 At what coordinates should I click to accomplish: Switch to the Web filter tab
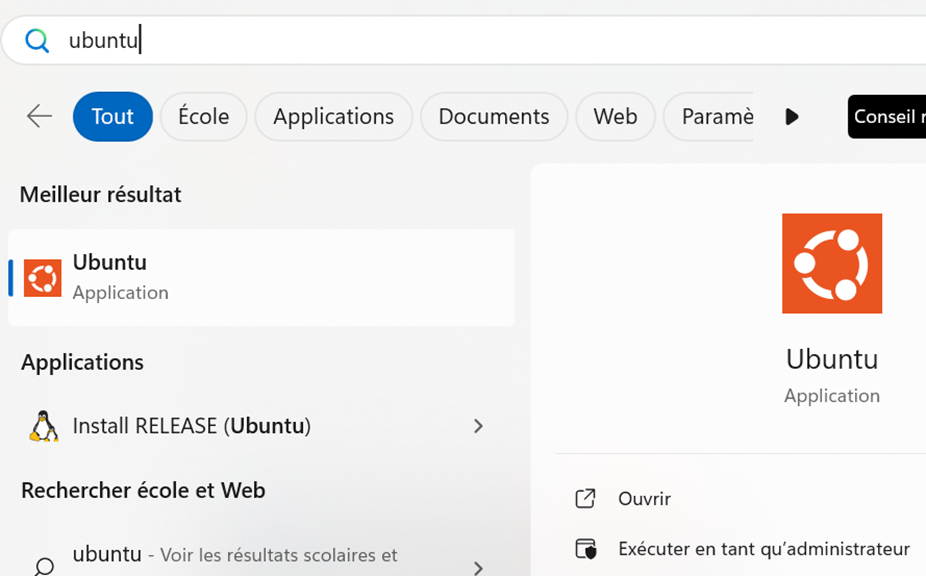pyautogui.click(x=615, y=116)
